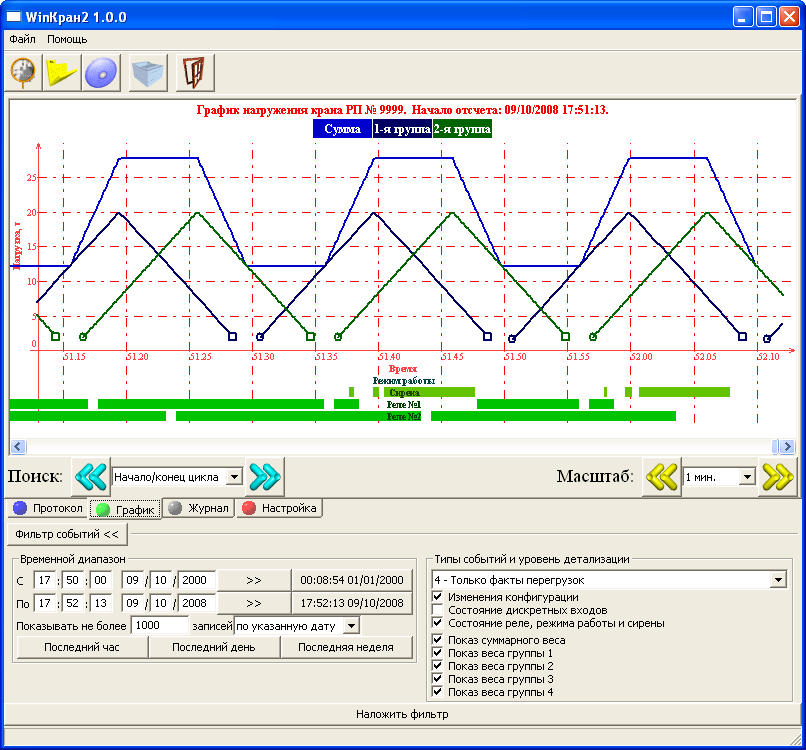
Task: Toggle Показ веса группы 3 checkbox
Action: point(437,679)
